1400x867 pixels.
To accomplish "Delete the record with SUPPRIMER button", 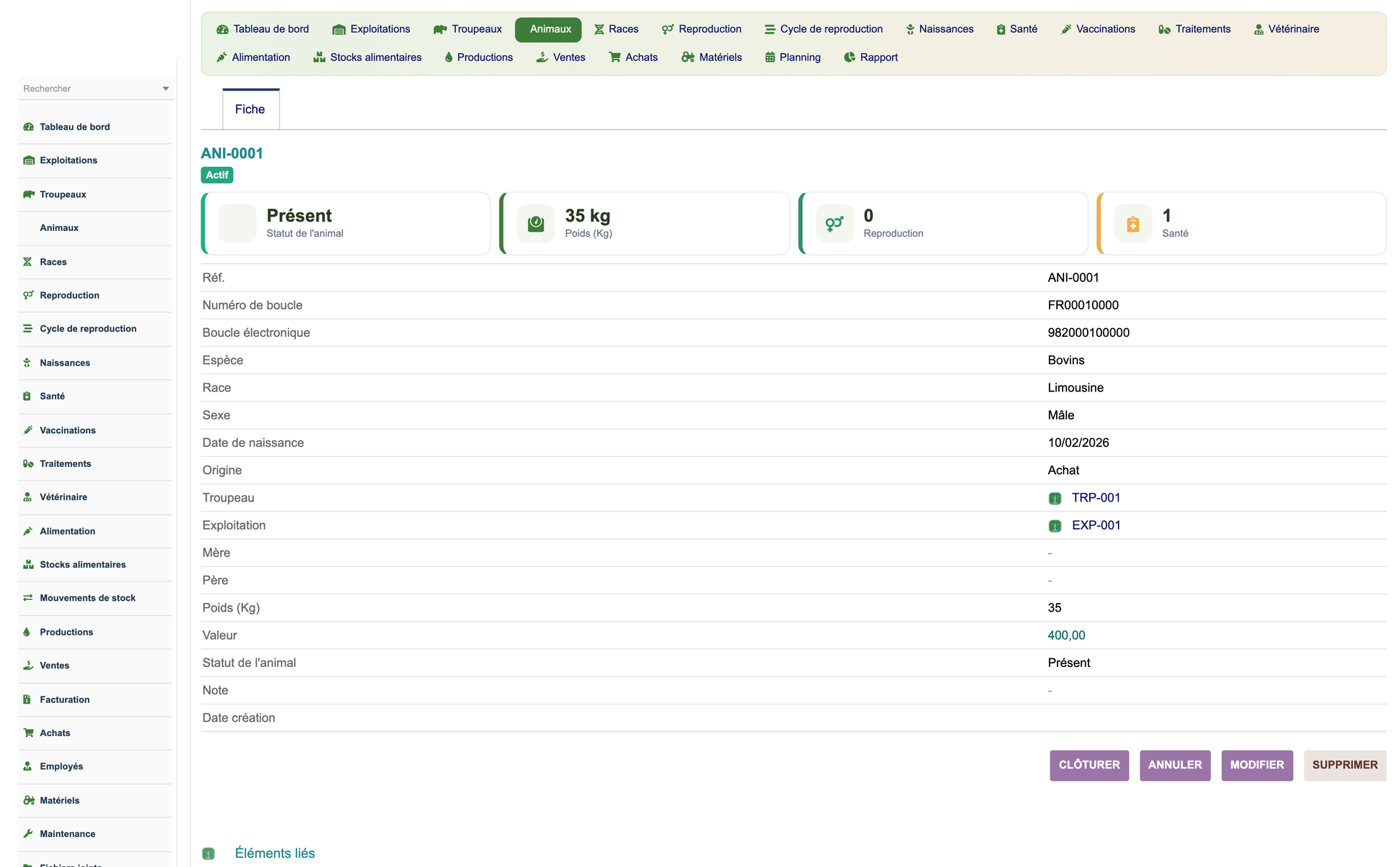I will pos(1345,765).
